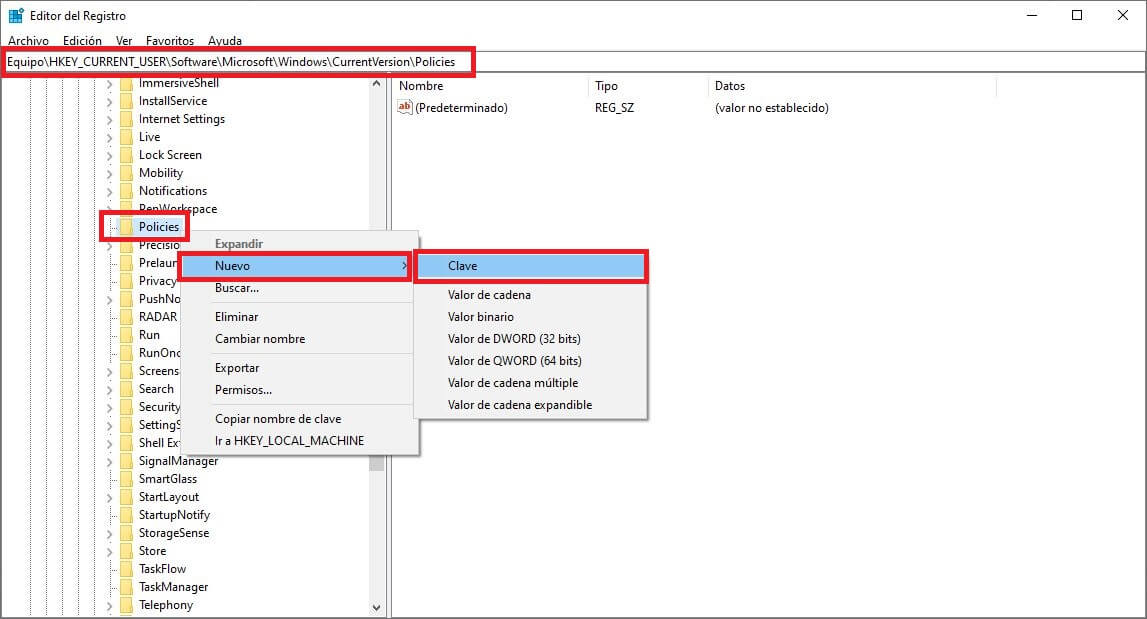This screenshot has height=619, width=1147.
Task: Click the tree scrollbar down arrow
Action: (377, 607)
